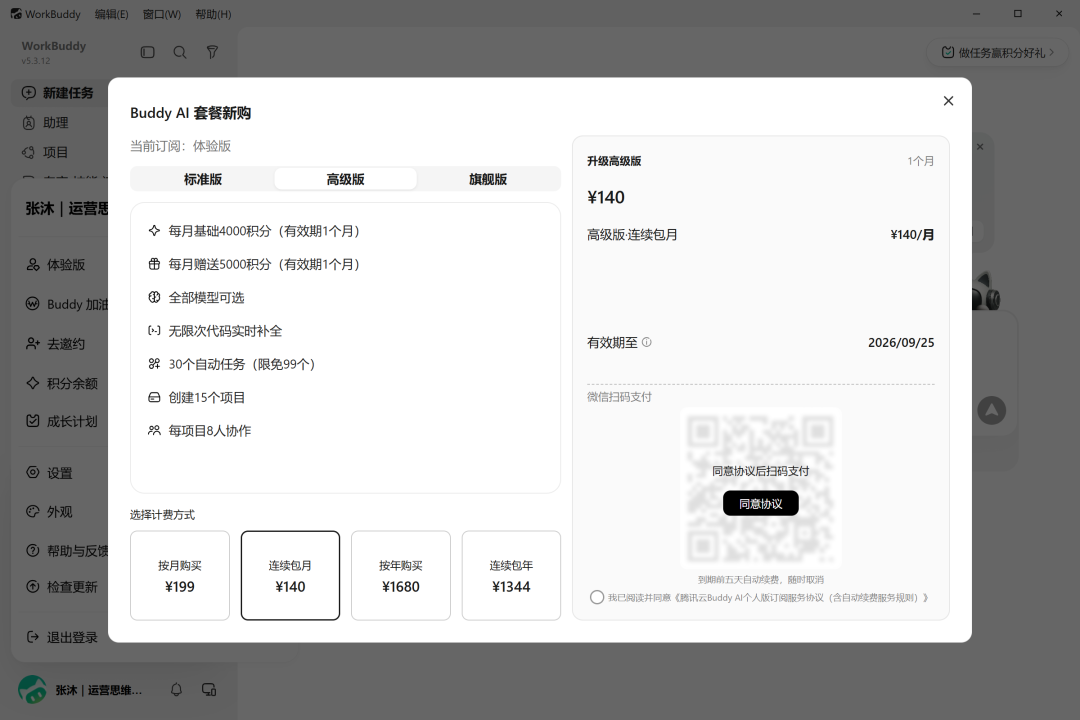Viewport: 1080px width, 720px height.
Task: Select the 按年购买 ¥1680 billing option
Action: point(401,575)
